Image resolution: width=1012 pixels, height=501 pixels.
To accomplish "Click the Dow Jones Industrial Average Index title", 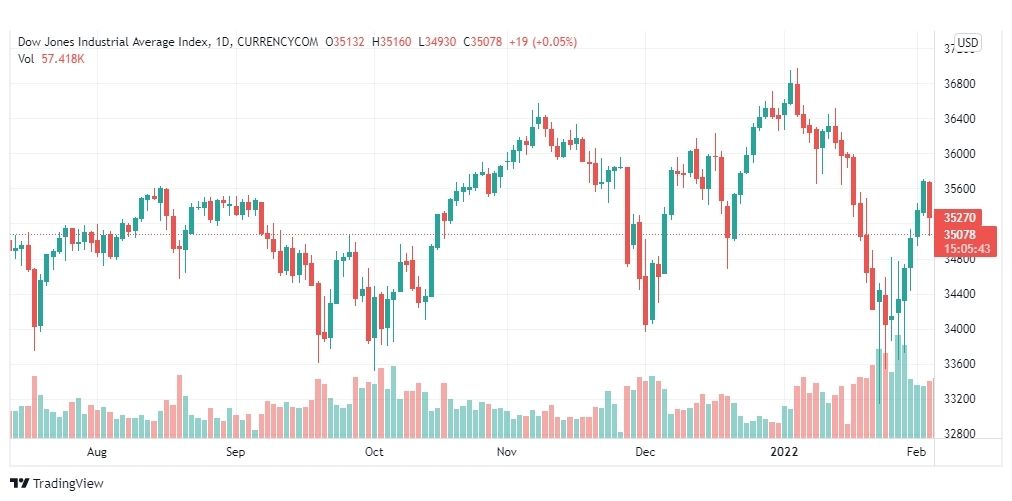I will [x=113, y=42].
